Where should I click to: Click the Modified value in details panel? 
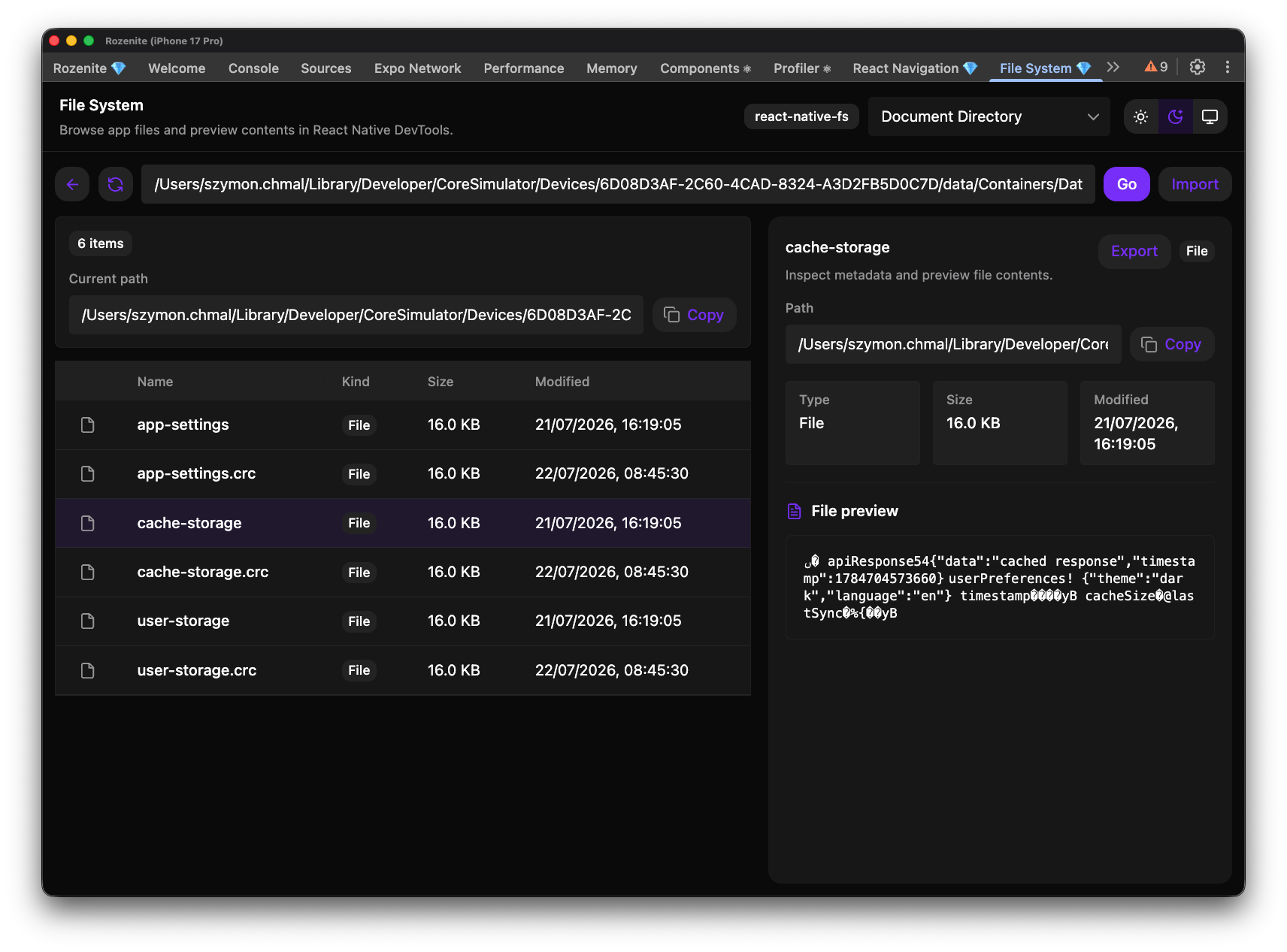coord(1136,434)
